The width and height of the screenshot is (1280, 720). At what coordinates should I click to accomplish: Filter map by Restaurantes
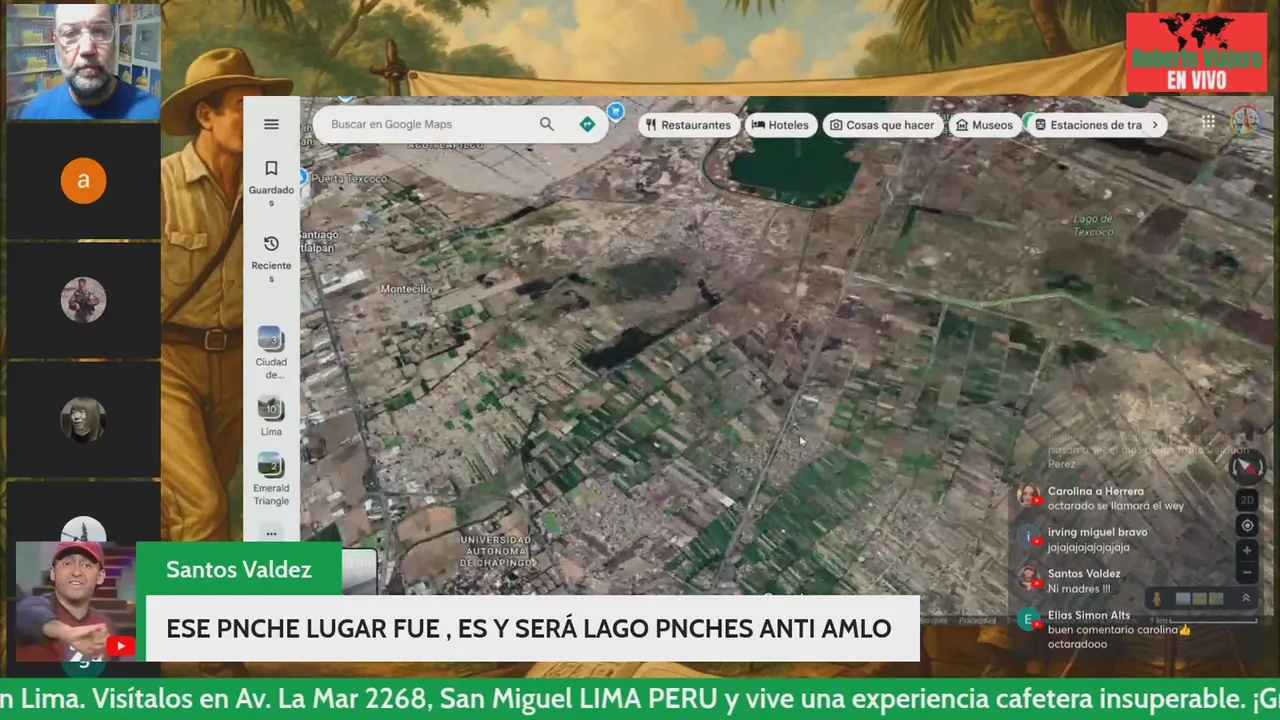point(688,125)
